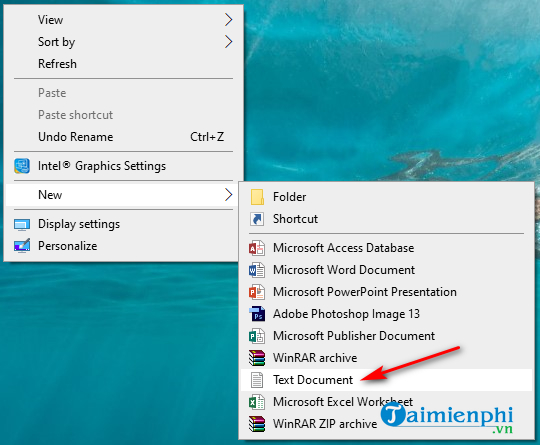Expand the Sort by submenu arrow
The width and height of the screenshot is (540, 445).
tap(228, 42)
